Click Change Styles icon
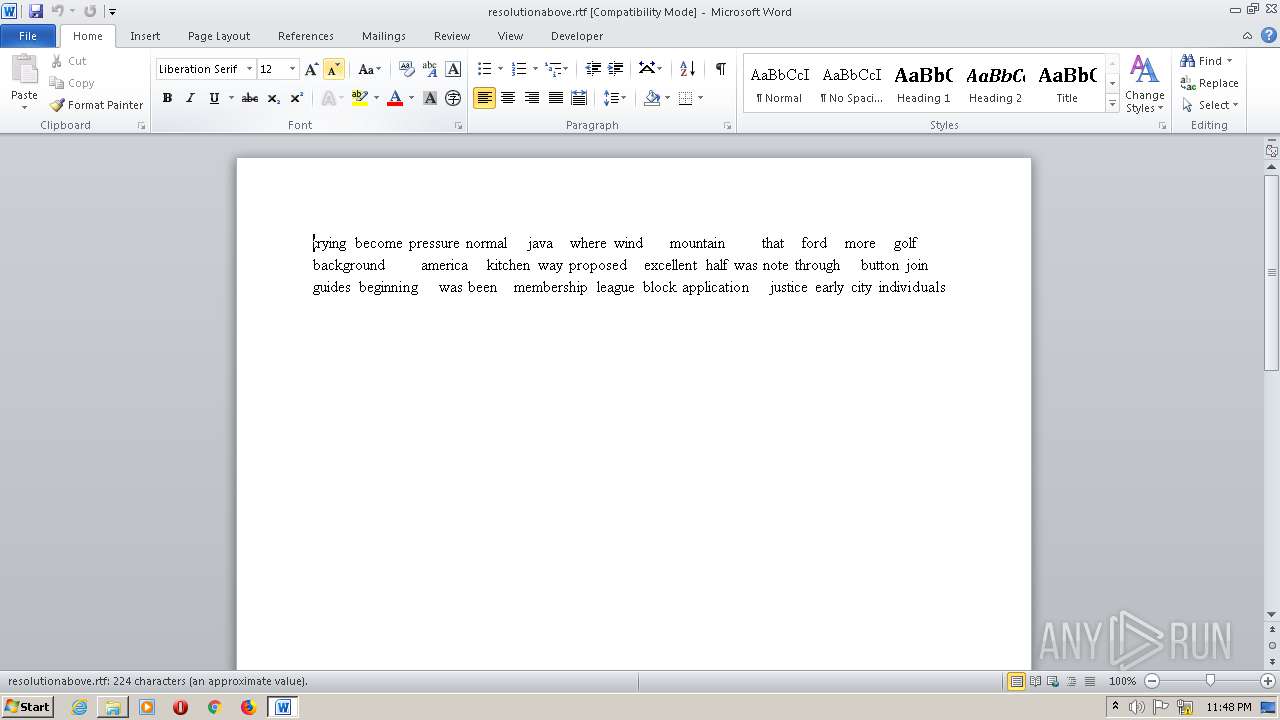1280x720 pixels. tap(1144, 84)
